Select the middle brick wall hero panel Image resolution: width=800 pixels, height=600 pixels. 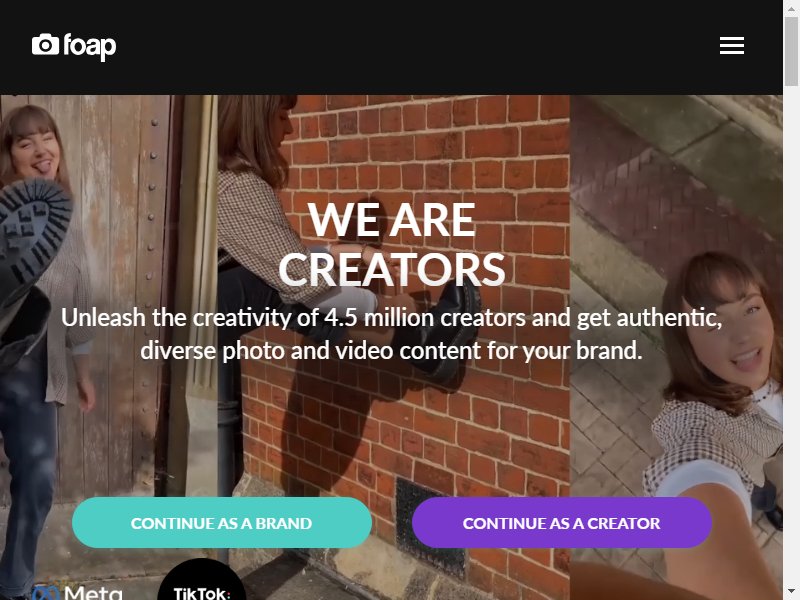(394, 347)
